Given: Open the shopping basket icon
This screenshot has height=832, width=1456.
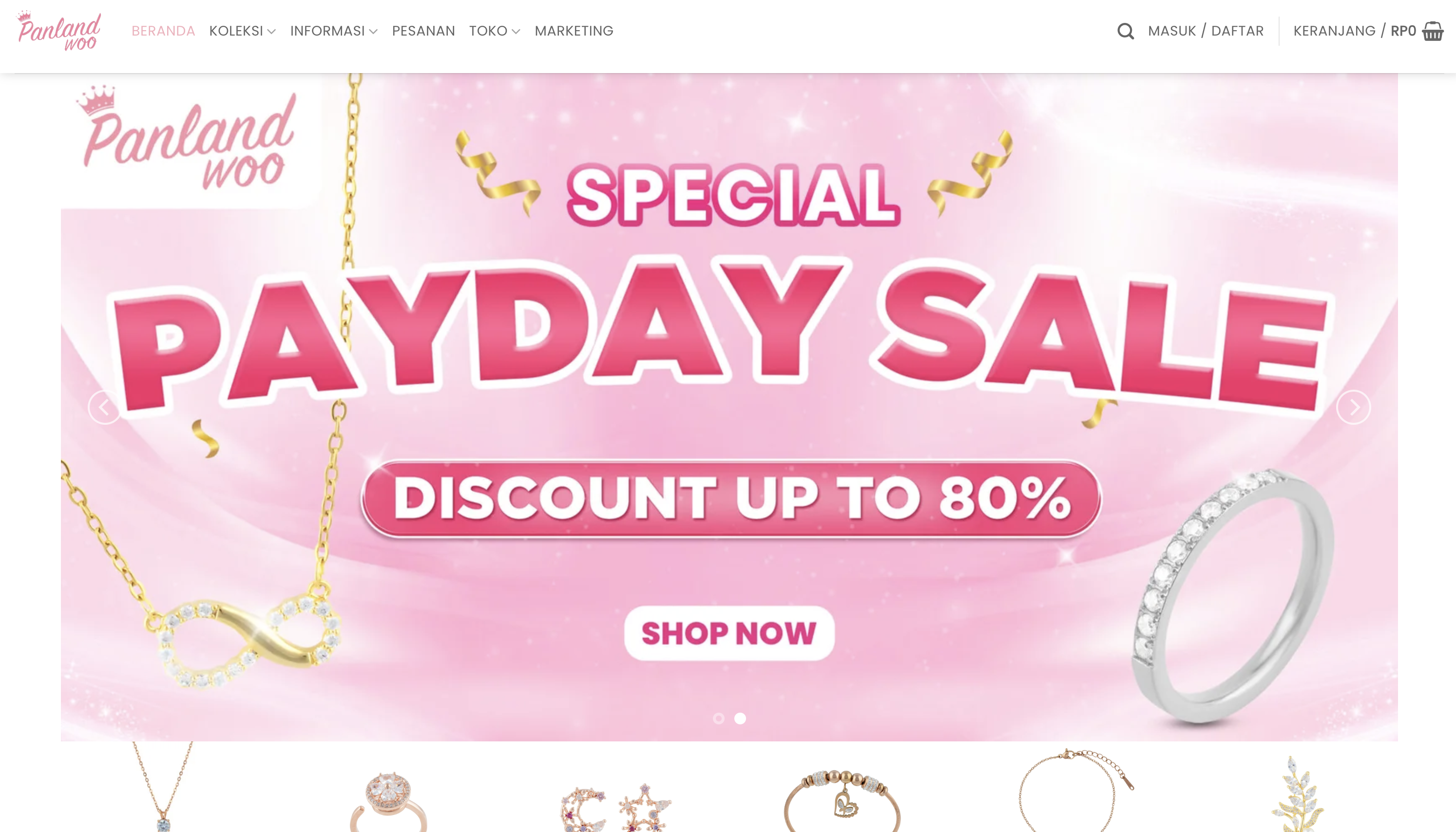Looking at the screenshot, I should 1433,31.
